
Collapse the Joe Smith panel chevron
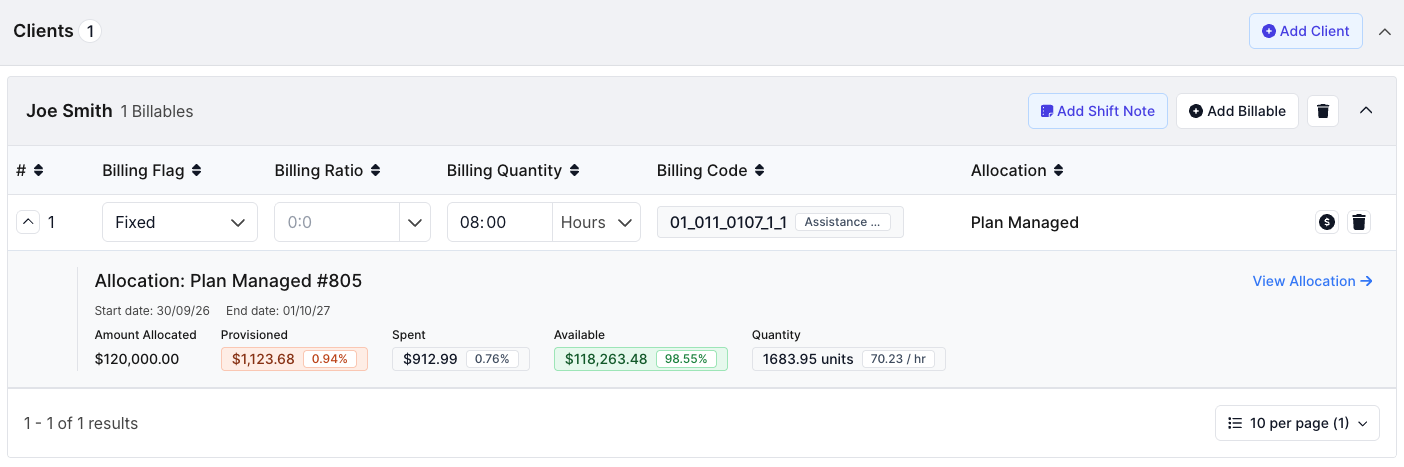tap(1366, 110)
